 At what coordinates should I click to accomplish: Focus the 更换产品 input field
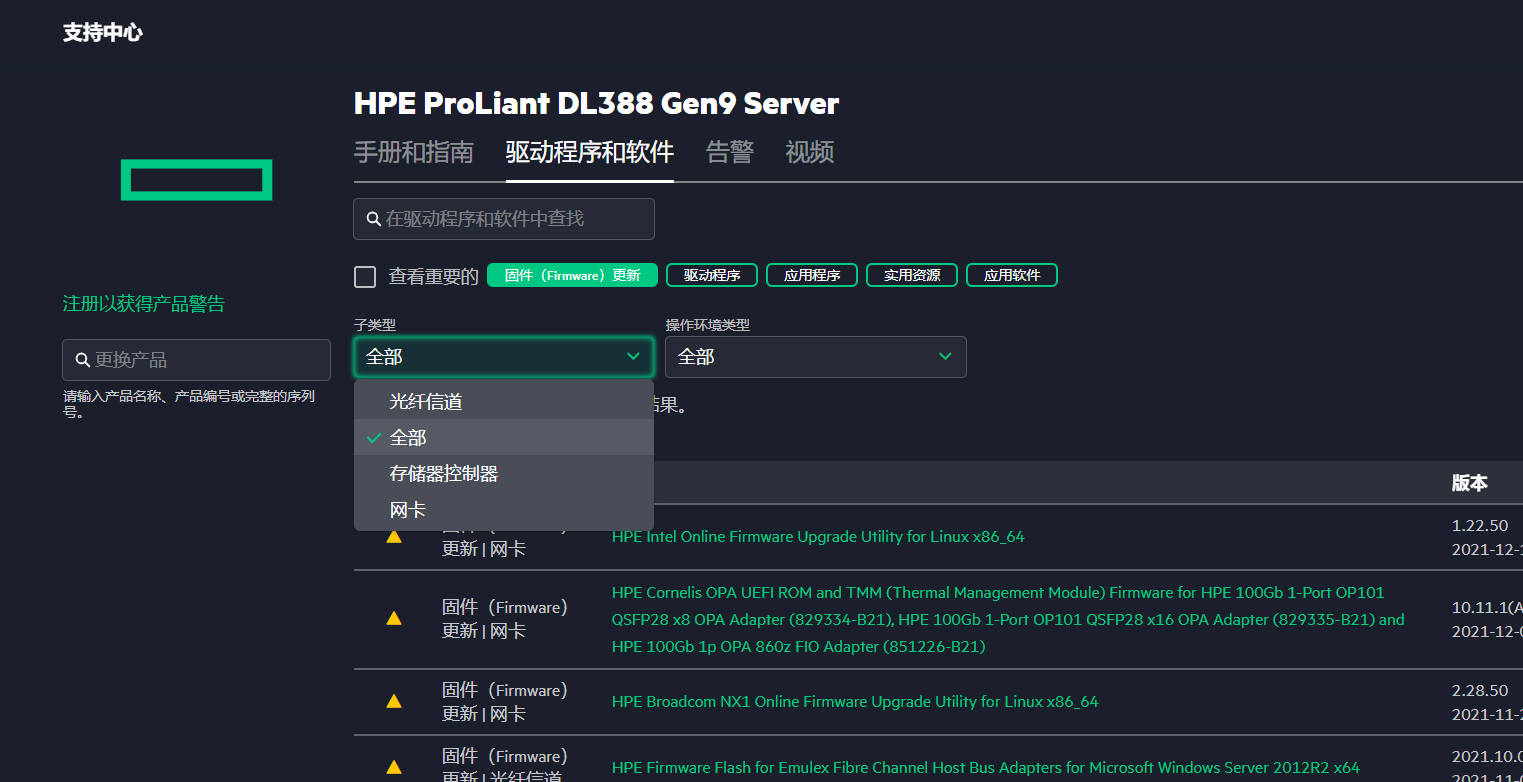[196, 360]
